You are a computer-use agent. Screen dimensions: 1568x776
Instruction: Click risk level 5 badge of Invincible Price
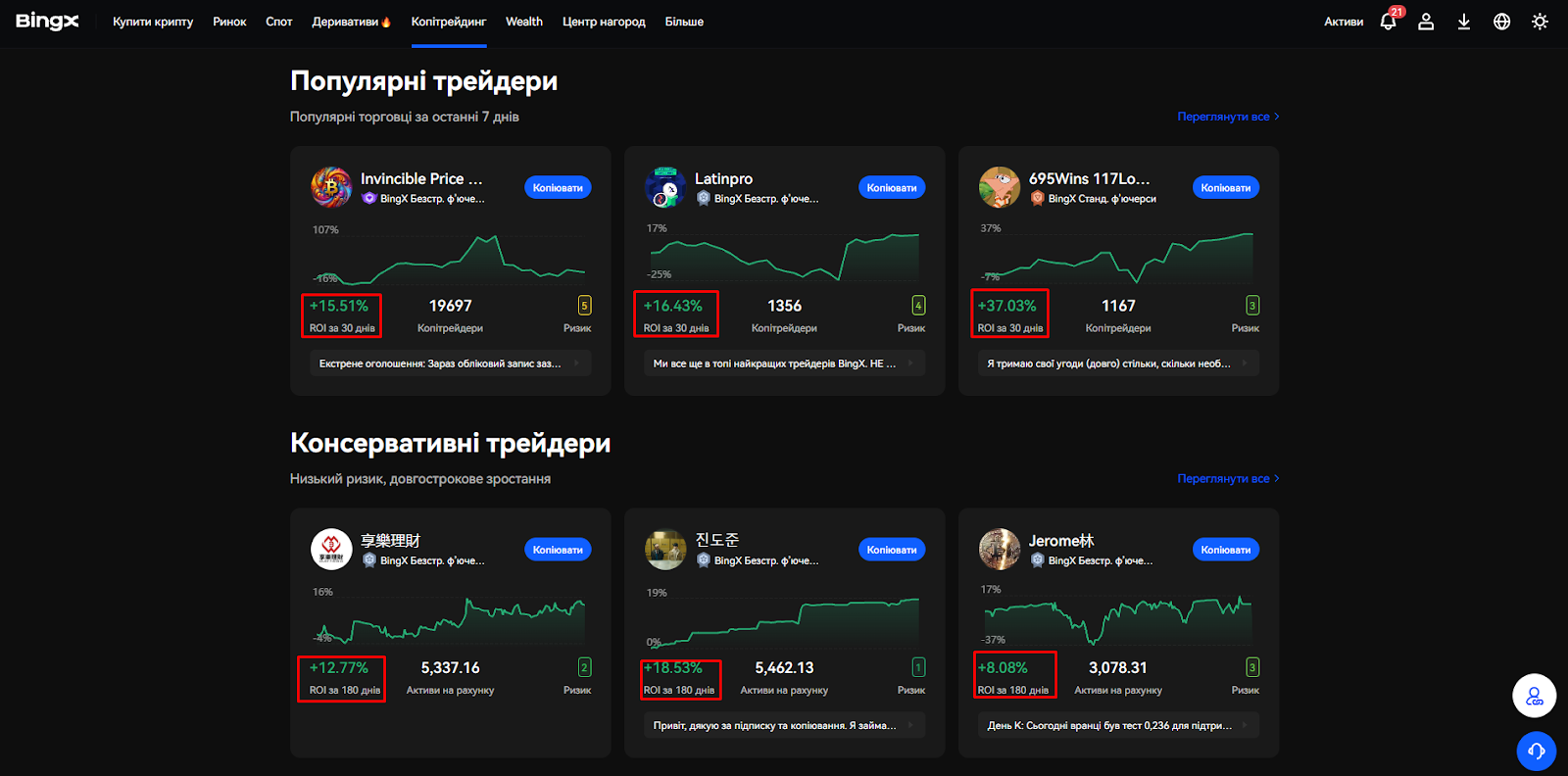pyautogui.click(x=584, y=306)
